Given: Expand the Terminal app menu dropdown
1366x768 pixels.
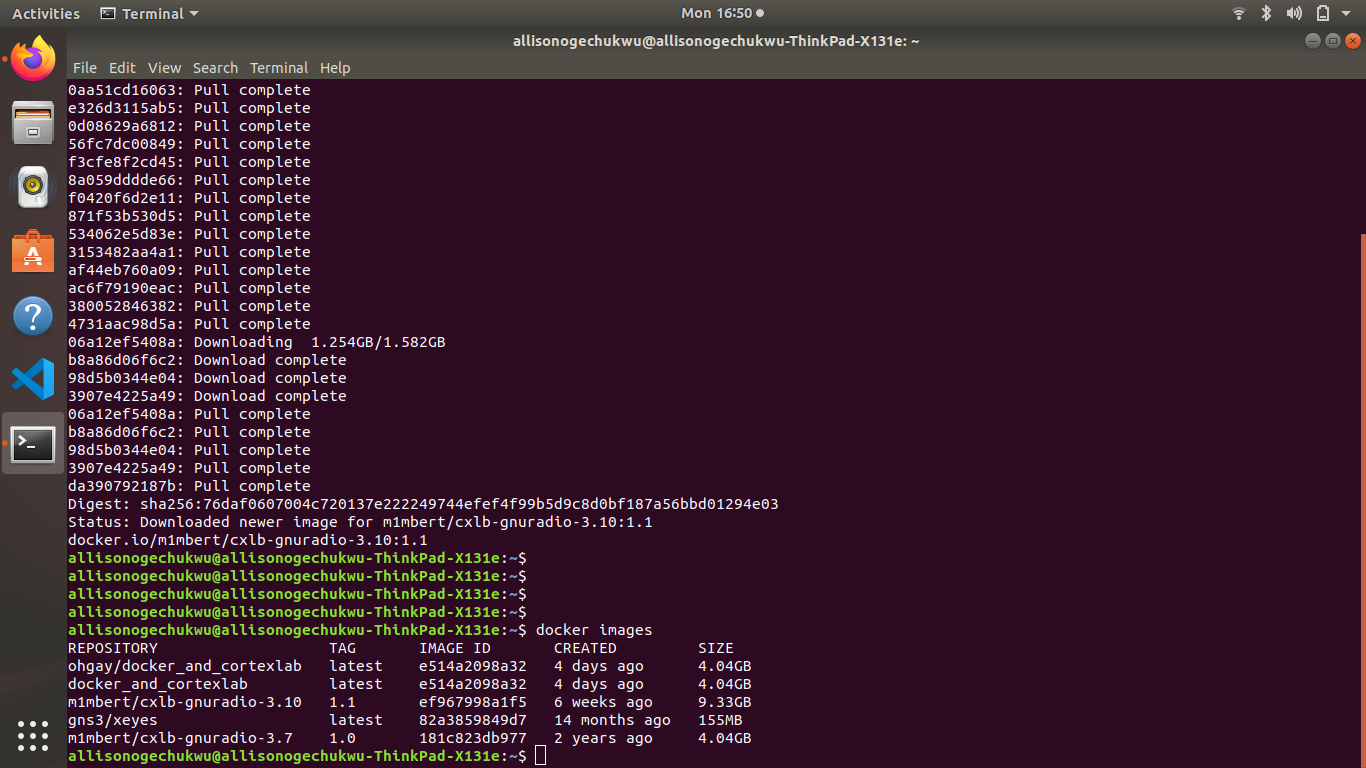Looking at the screenshot, I should point(150,14).
